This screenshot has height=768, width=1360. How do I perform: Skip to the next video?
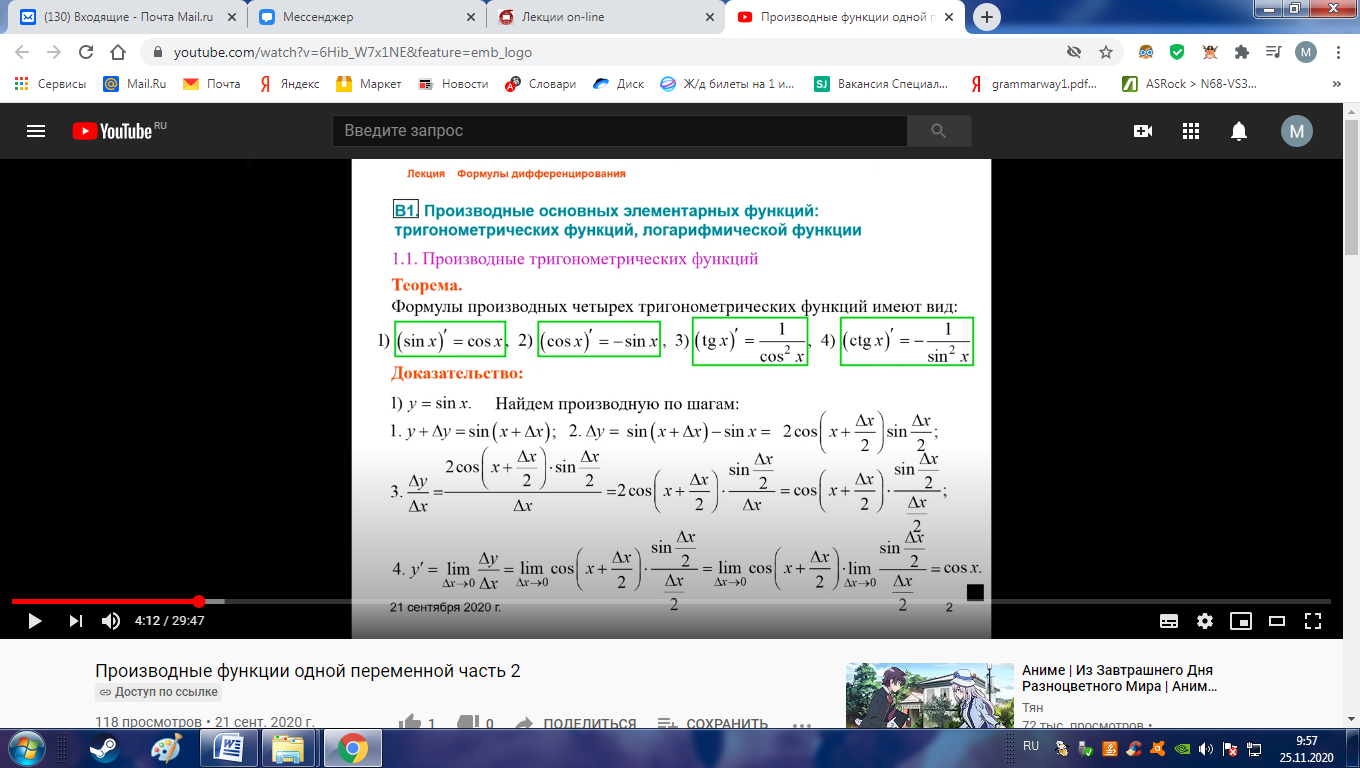click(x=76, y=621)
